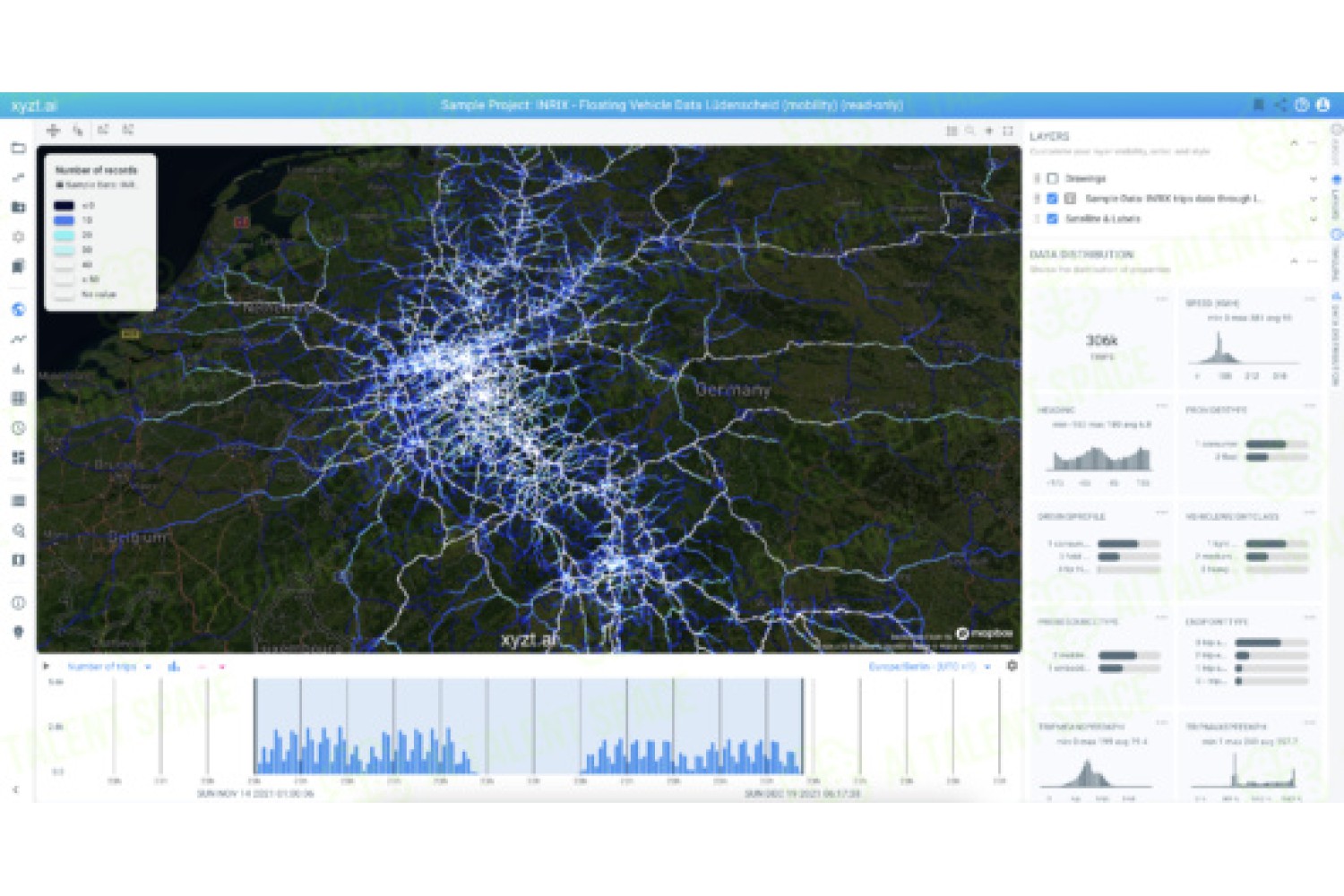
Task: Click the SPEED histogram chart
Action: (1245, 348)
